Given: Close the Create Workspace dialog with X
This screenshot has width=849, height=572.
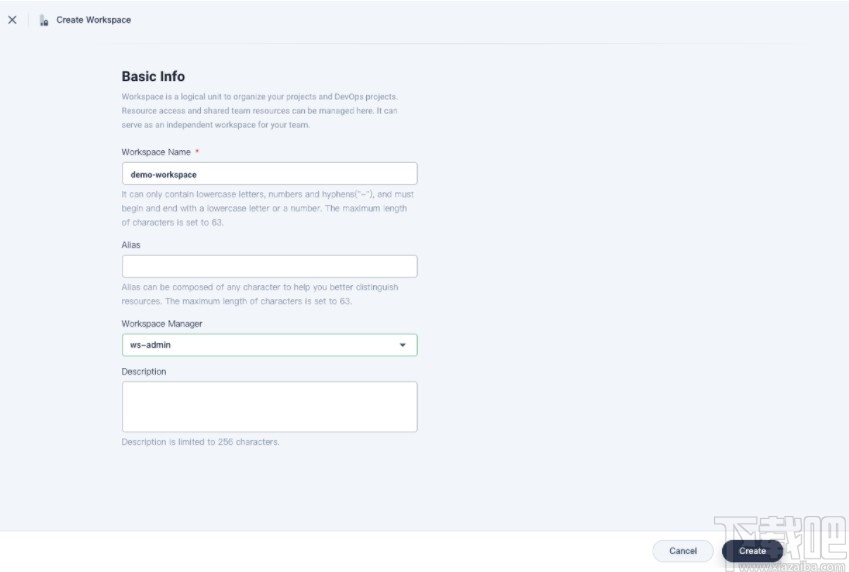Looking at the screenshot, I should click(x=12, y=20).
